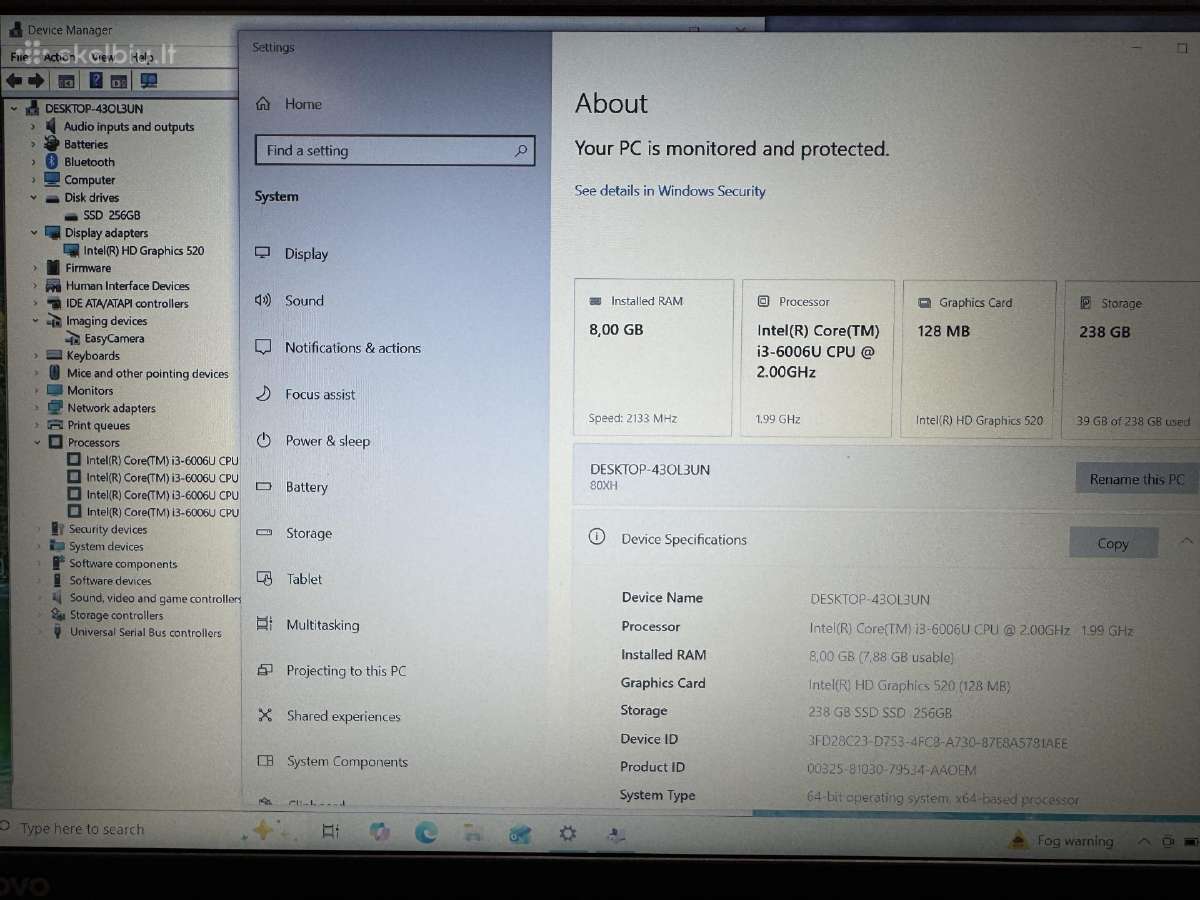Screen dimensions: 1200x900
Task: Select Universal Serial Bus controllers
Action: (x=146, y=632)
